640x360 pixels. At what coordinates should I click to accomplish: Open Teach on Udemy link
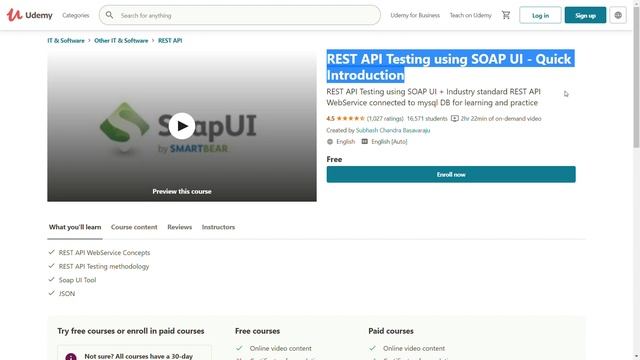point(471,15)
